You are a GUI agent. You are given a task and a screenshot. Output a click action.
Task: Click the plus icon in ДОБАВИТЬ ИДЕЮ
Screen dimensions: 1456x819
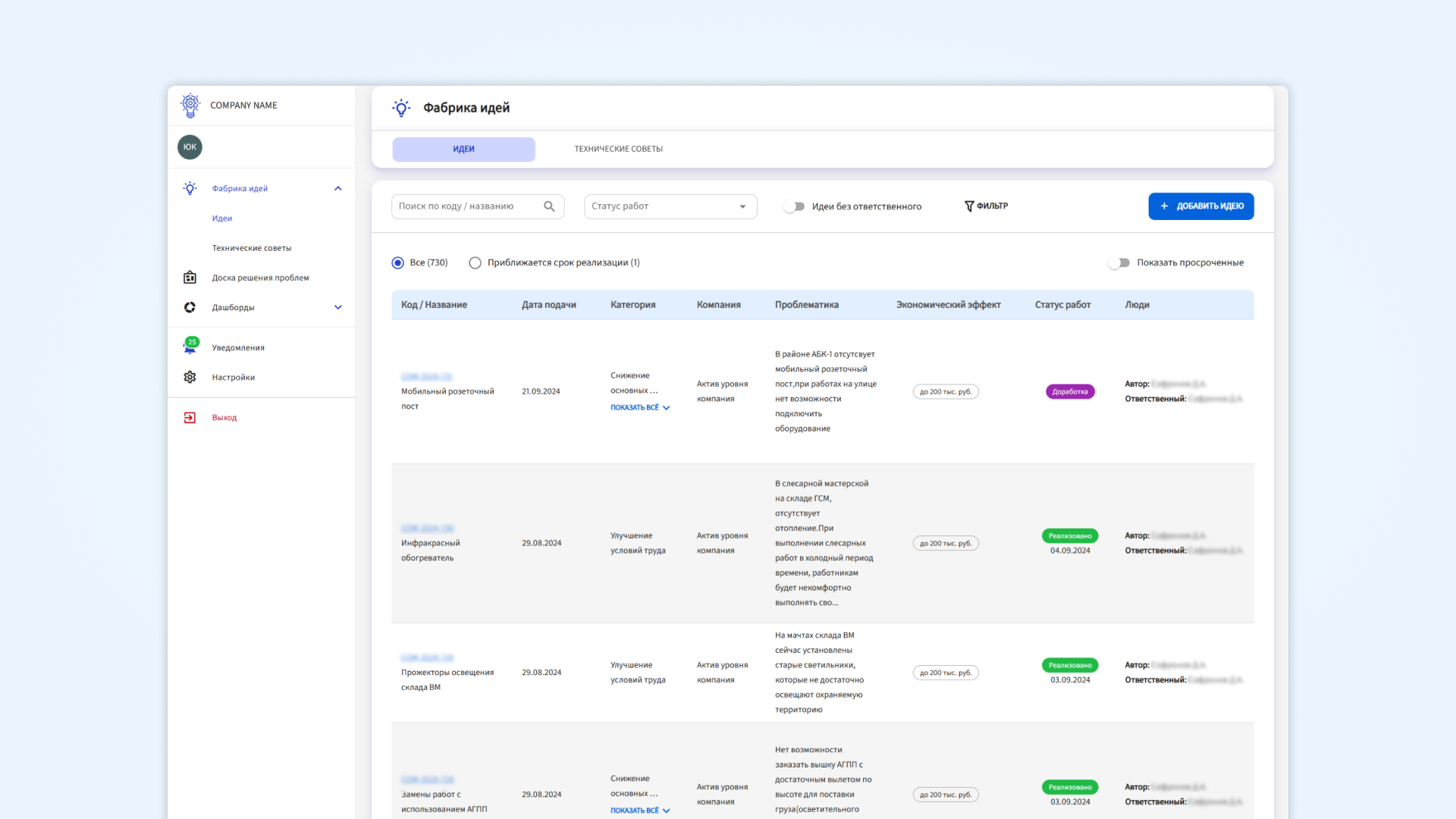[x=1164, y=206]
